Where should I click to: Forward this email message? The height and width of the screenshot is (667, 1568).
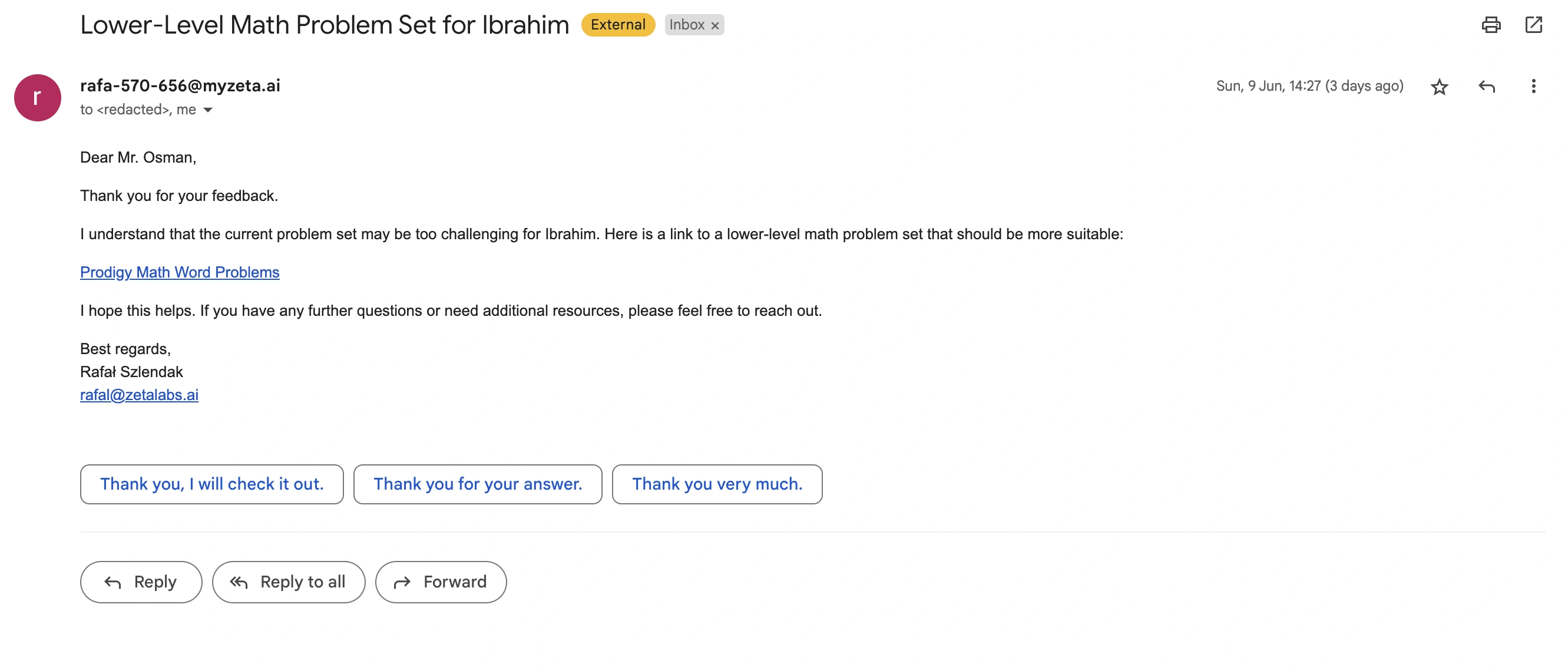(x=441, y=582)
